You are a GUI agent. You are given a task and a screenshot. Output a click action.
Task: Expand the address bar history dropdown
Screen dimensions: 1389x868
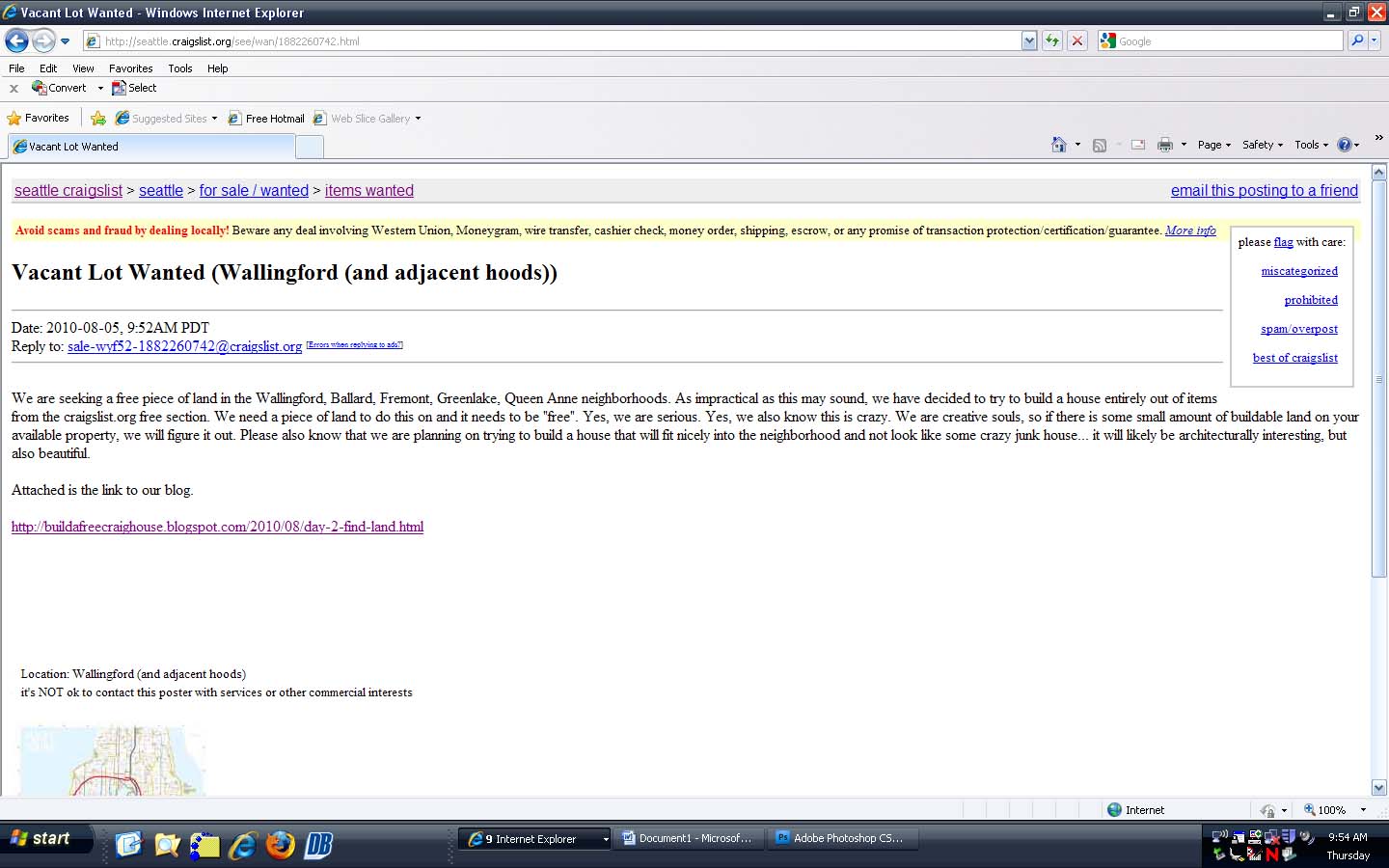1028,41
